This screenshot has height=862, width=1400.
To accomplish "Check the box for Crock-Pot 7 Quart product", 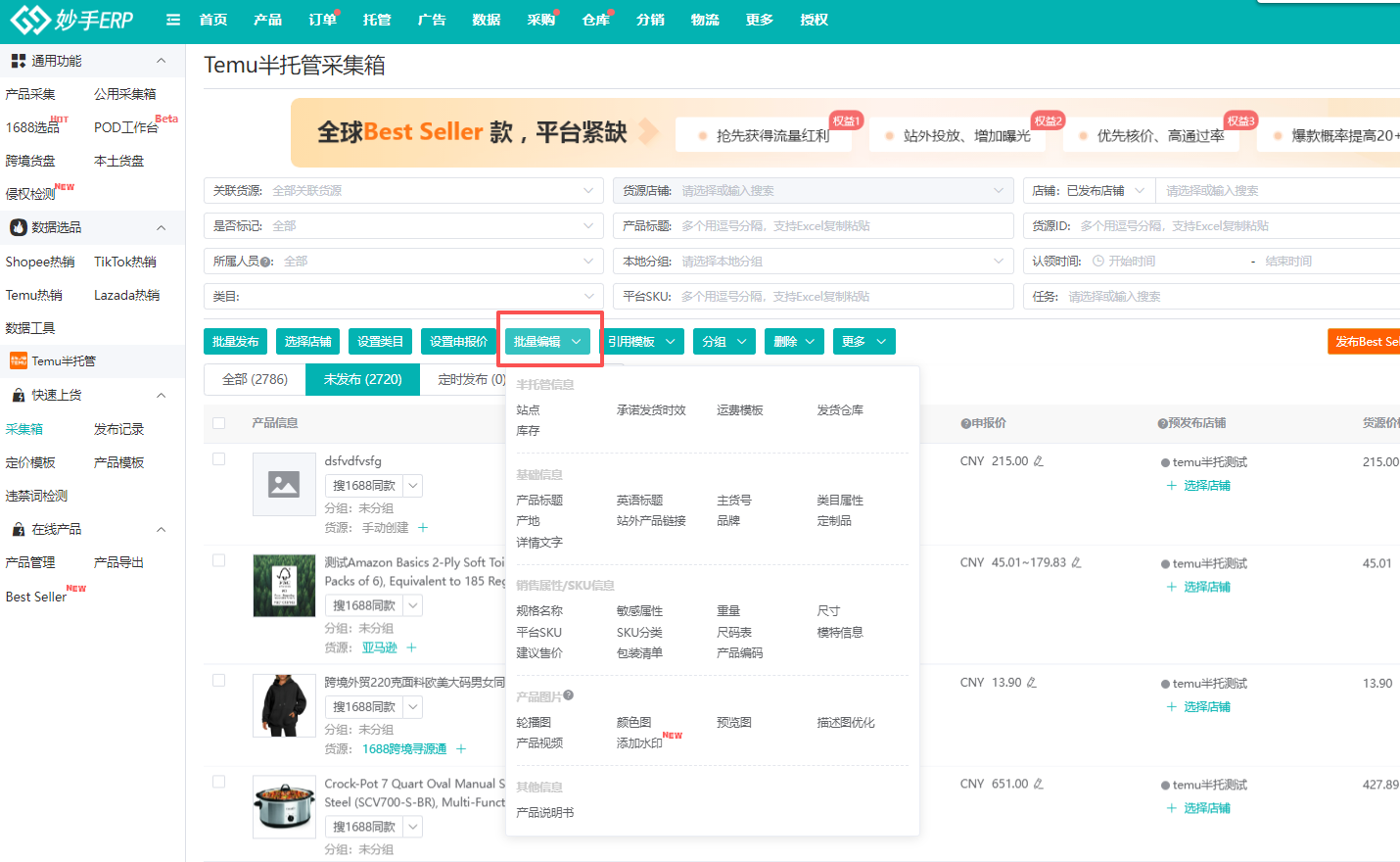I will (x=219, y=783).
